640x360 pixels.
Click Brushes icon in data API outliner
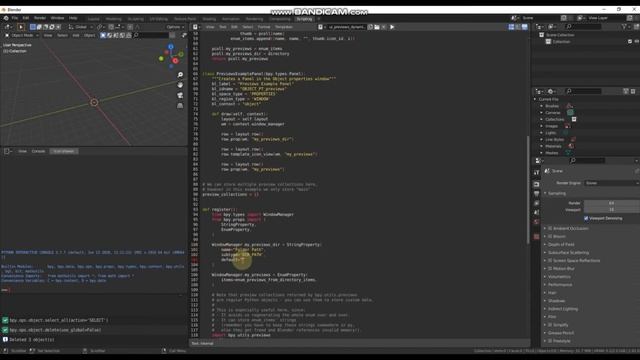point(569,106)
